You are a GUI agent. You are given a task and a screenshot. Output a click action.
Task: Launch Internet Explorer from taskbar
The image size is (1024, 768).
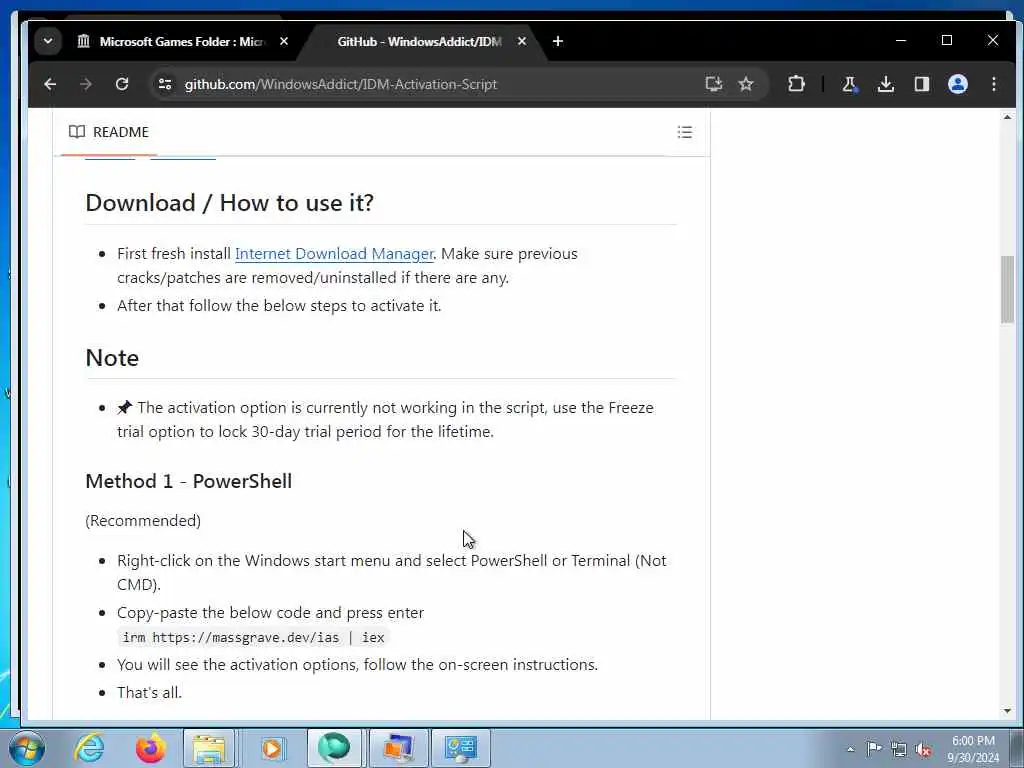point(89,748)
